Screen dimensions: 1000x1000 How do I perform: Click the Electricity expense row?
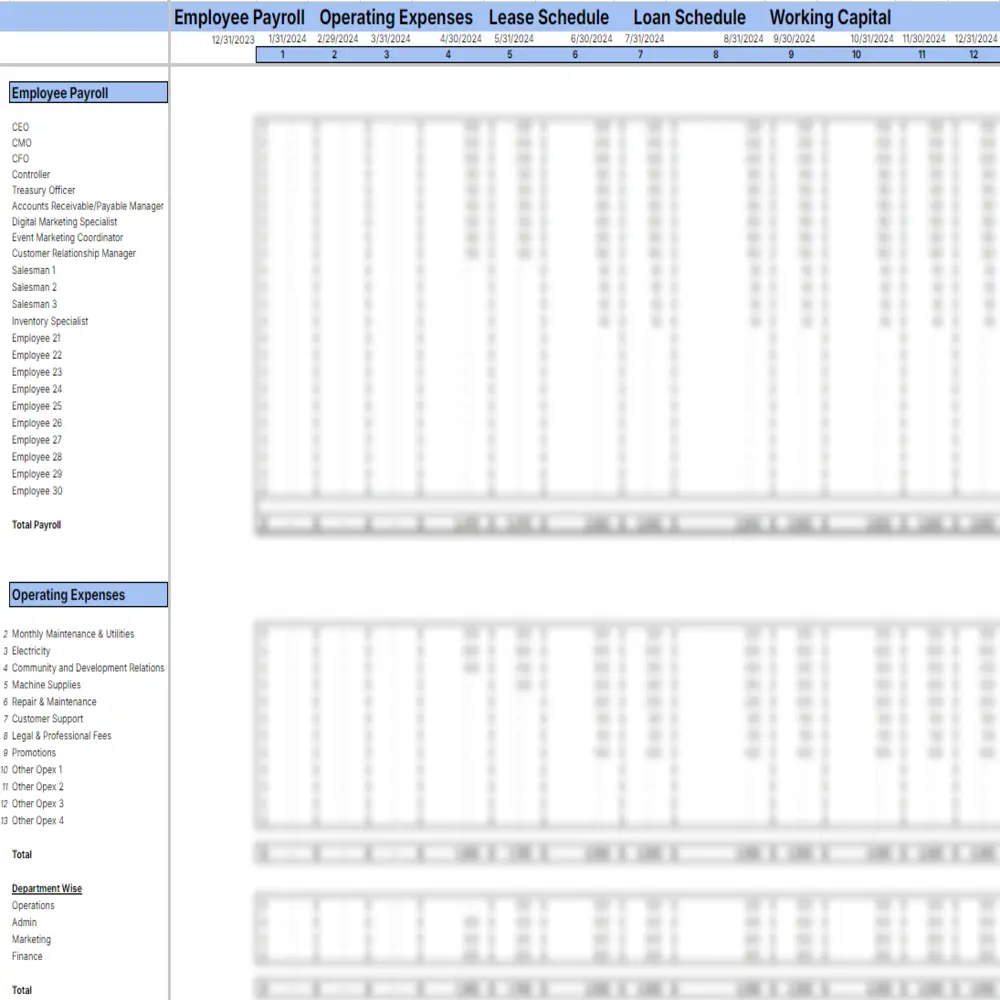[31, 650]
